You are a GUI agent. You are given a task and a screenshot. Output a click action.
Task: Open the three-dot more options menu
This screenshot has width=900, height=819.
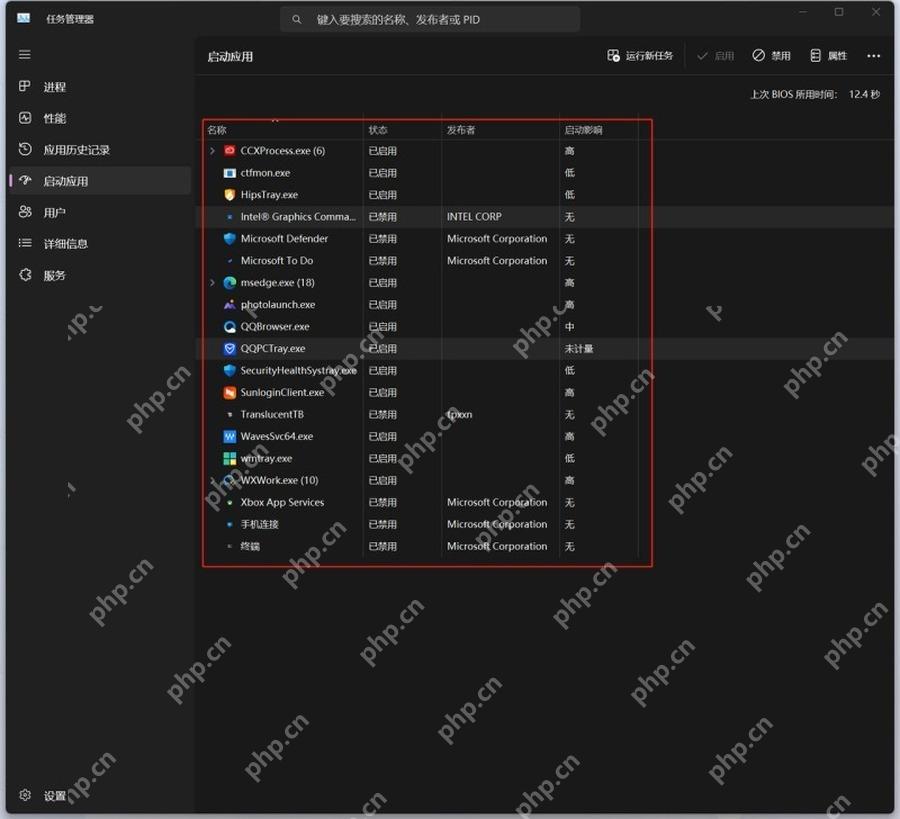pyautogui.click(x=873, y=56)
